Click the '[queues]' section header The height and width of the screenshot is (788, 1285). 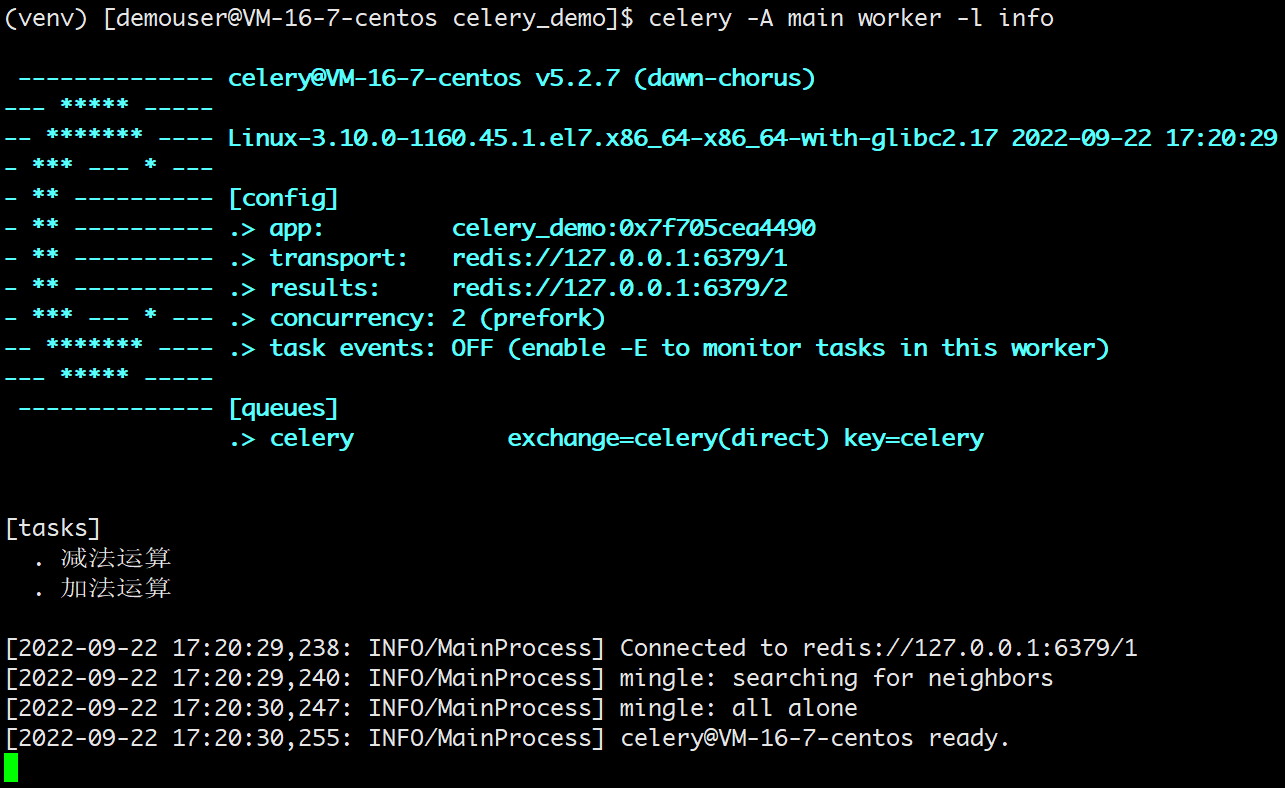coord(284,408)
